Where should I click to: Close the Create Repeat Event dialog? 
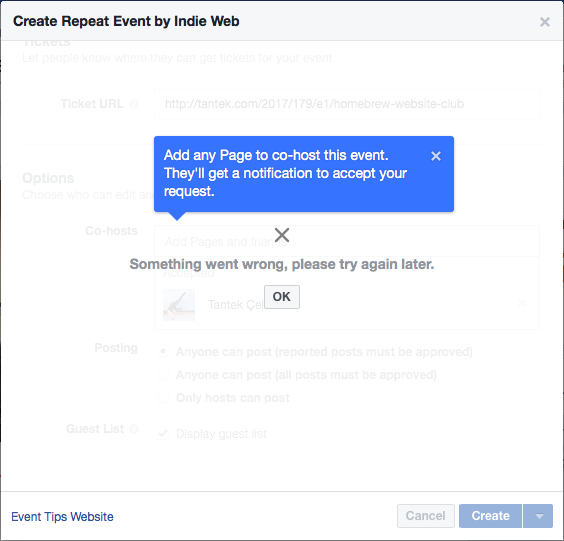point(545,22)
